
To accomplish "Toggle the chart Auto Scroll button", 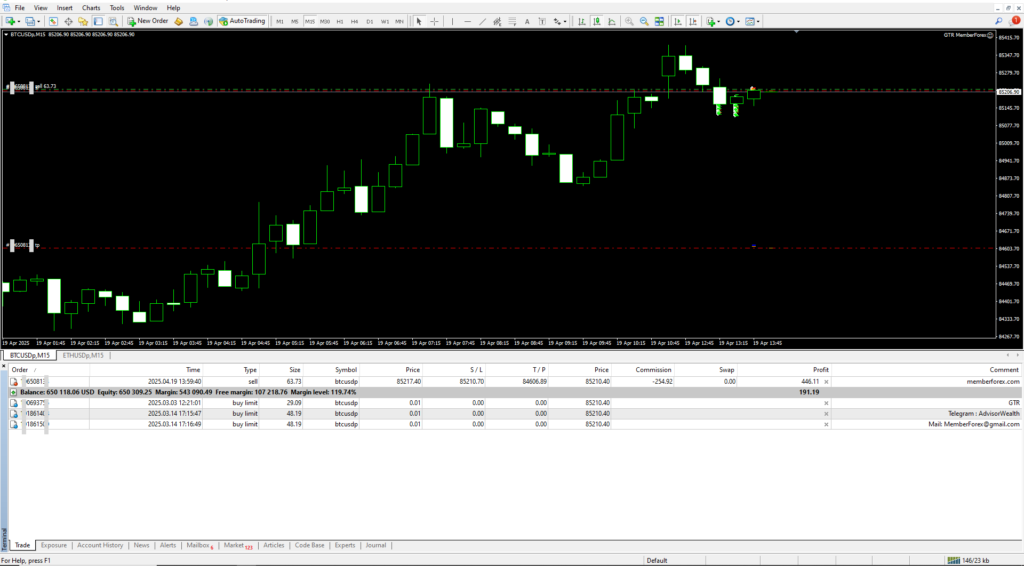I will 678,21.
